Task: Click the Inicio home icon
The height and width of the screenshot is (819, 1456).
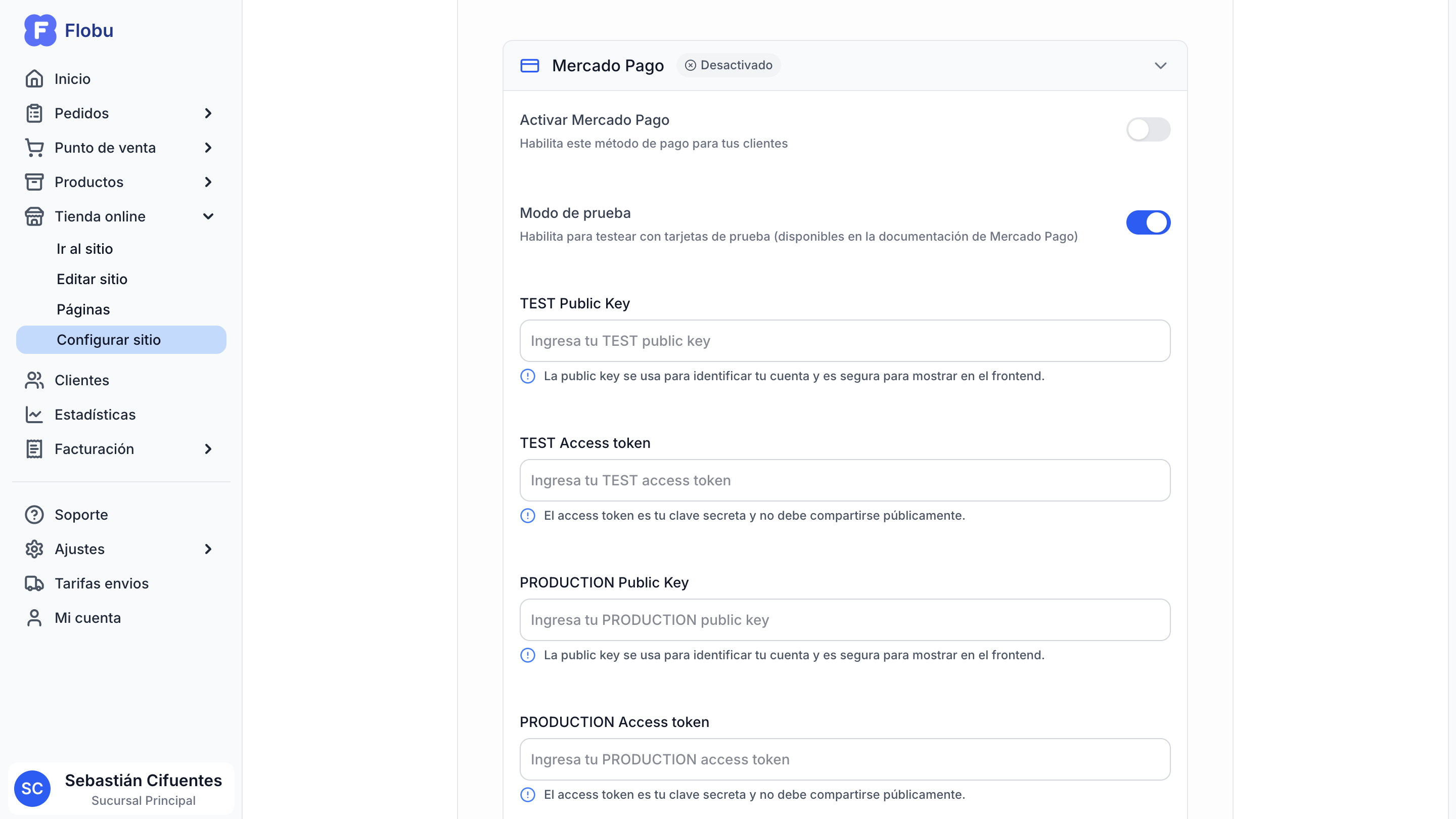Action: point(34,78)
